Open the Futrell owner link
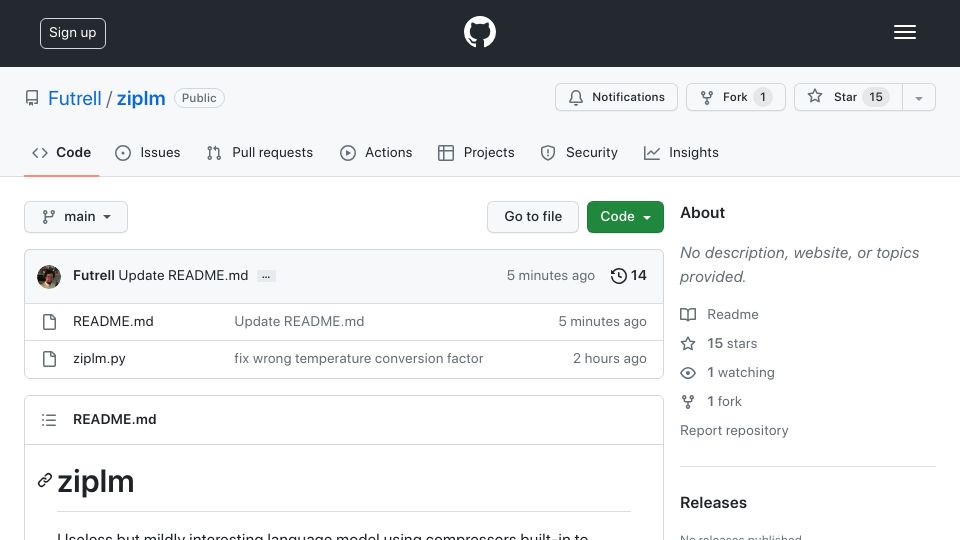Viewport: 960px width, 540px height. click(x=75, y=98)
